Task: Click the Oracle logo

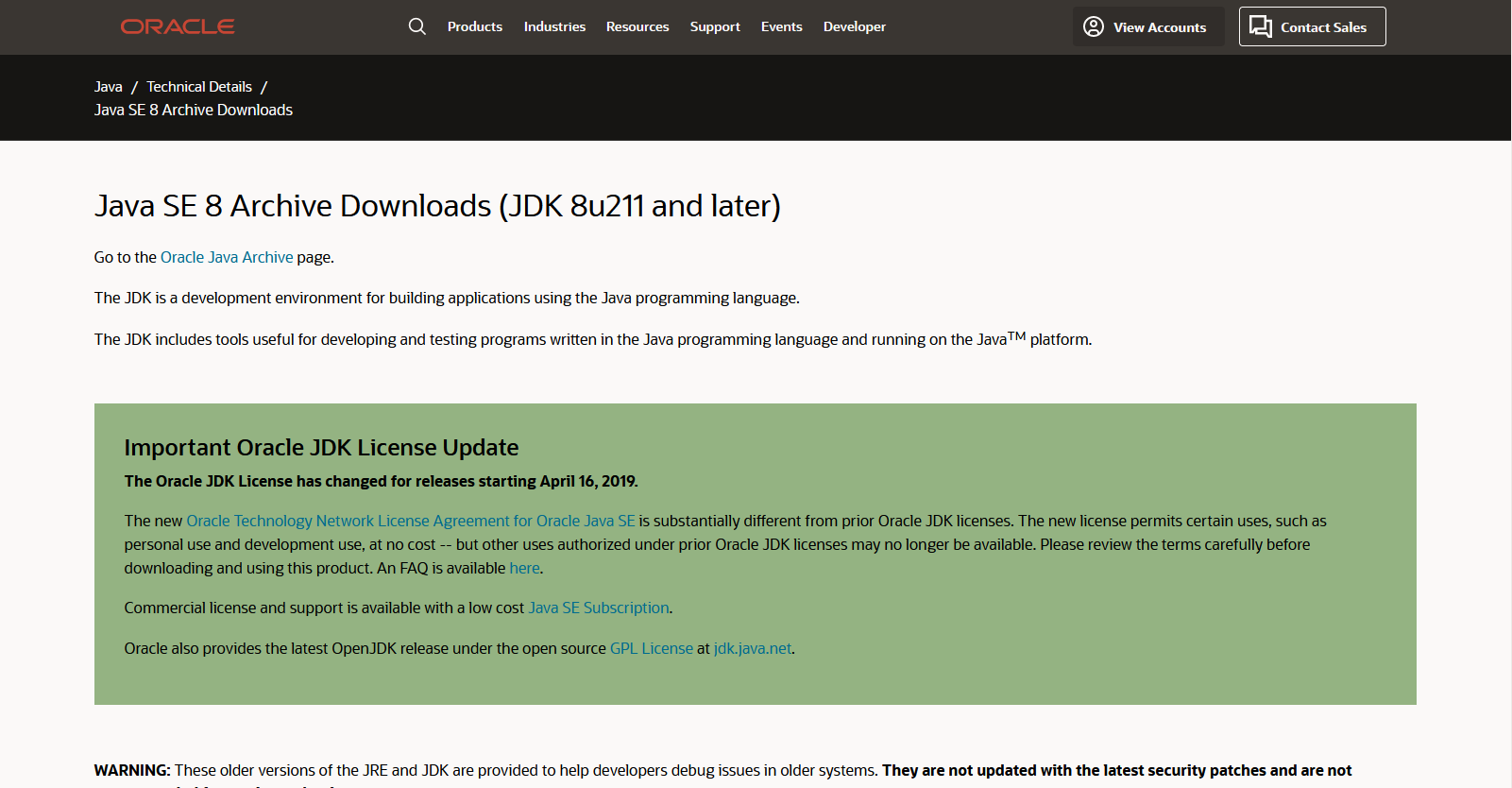Action: point(178,26)
